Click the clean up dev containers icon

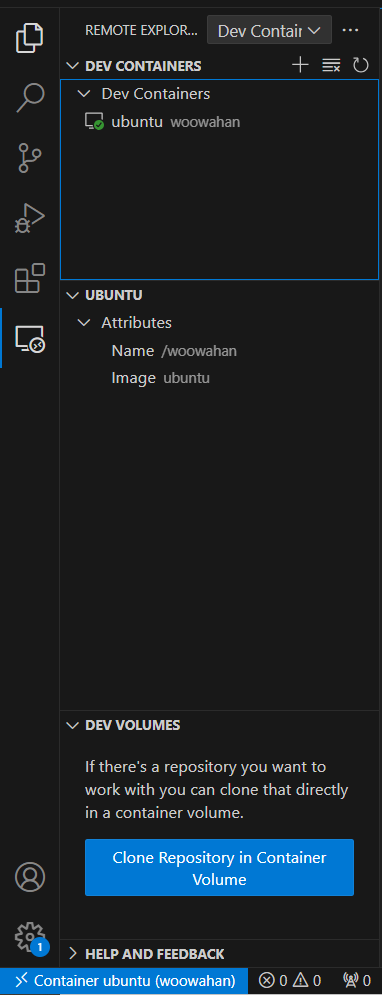click(331, 65)
